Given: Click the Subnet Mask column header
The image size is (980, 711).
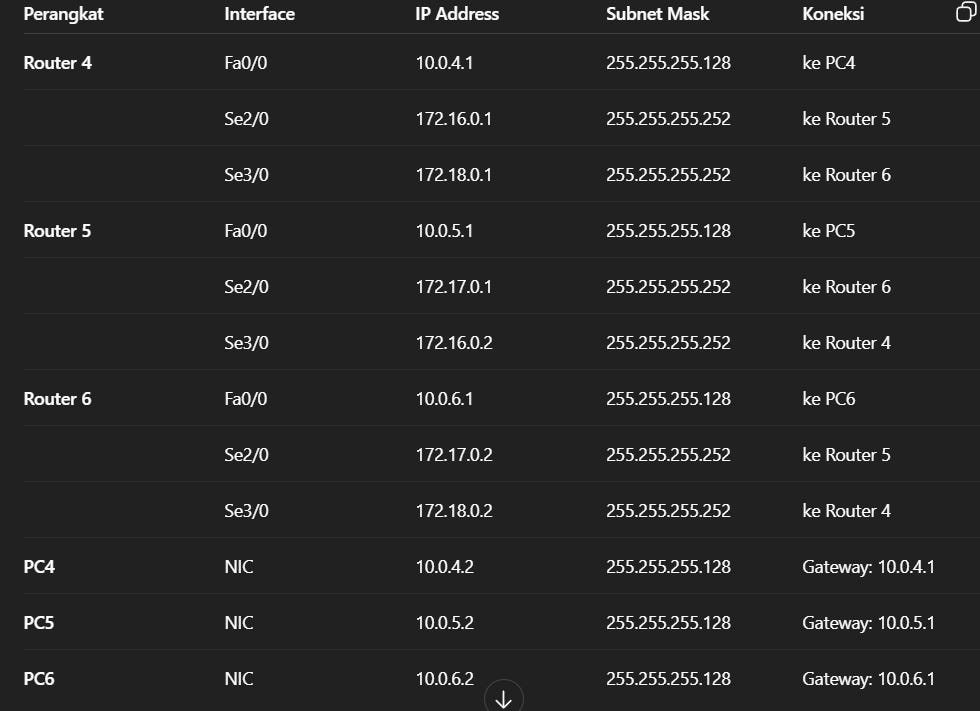Looking at the screenshot, I should pyautogui.click(x=658, y=14).
